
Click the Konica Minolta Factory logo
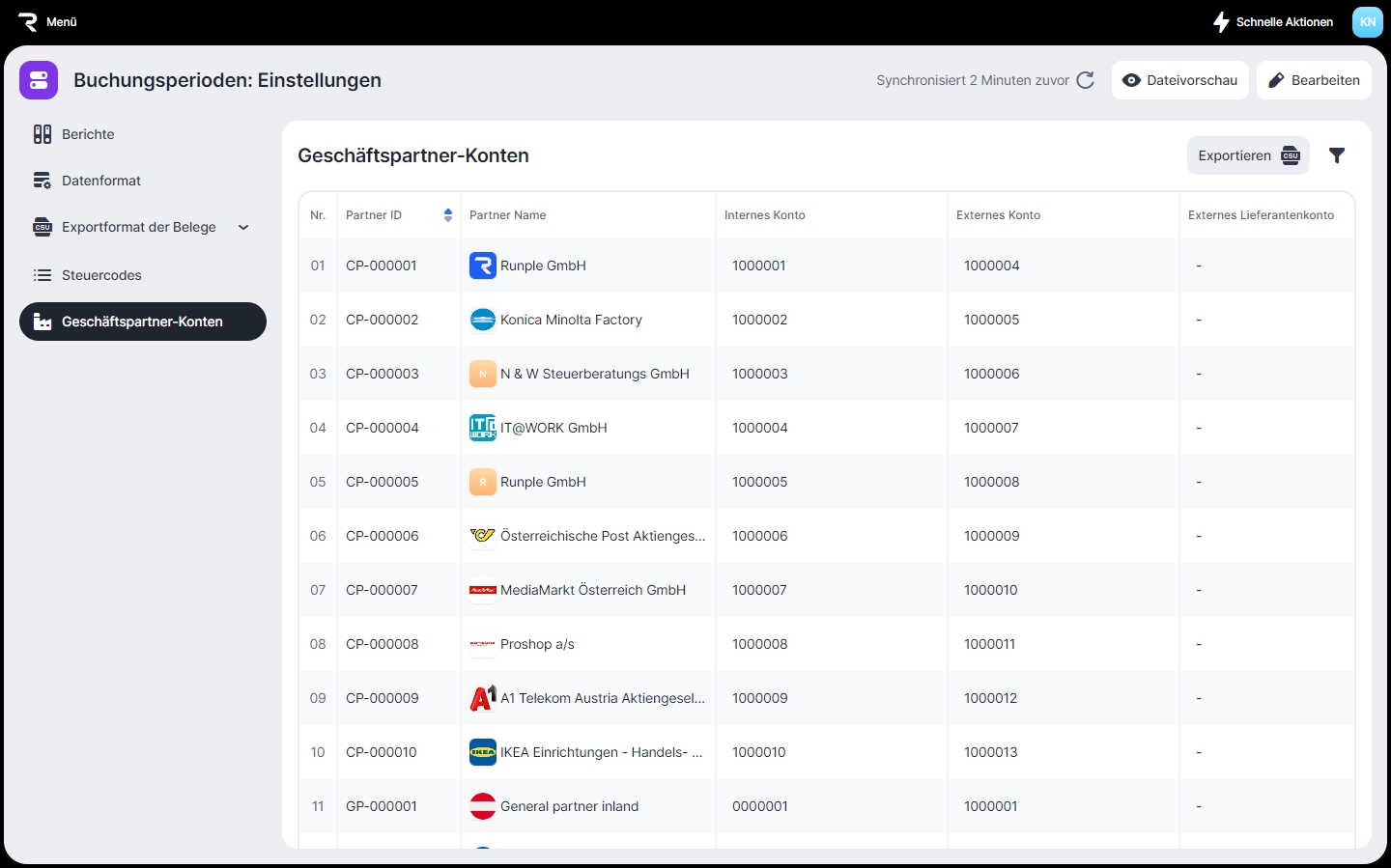482,320
